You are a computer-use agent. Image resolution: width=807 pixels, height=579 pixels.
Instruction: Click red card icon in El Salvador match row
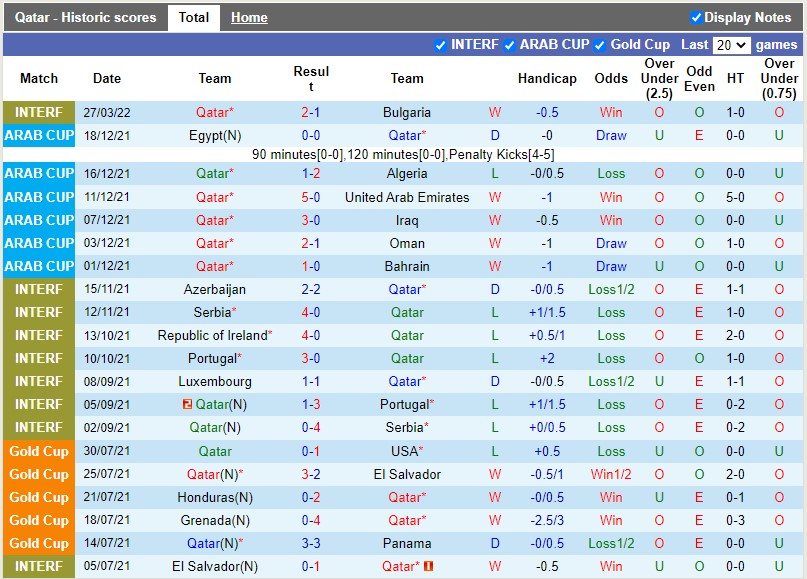(x=429, y=566)
